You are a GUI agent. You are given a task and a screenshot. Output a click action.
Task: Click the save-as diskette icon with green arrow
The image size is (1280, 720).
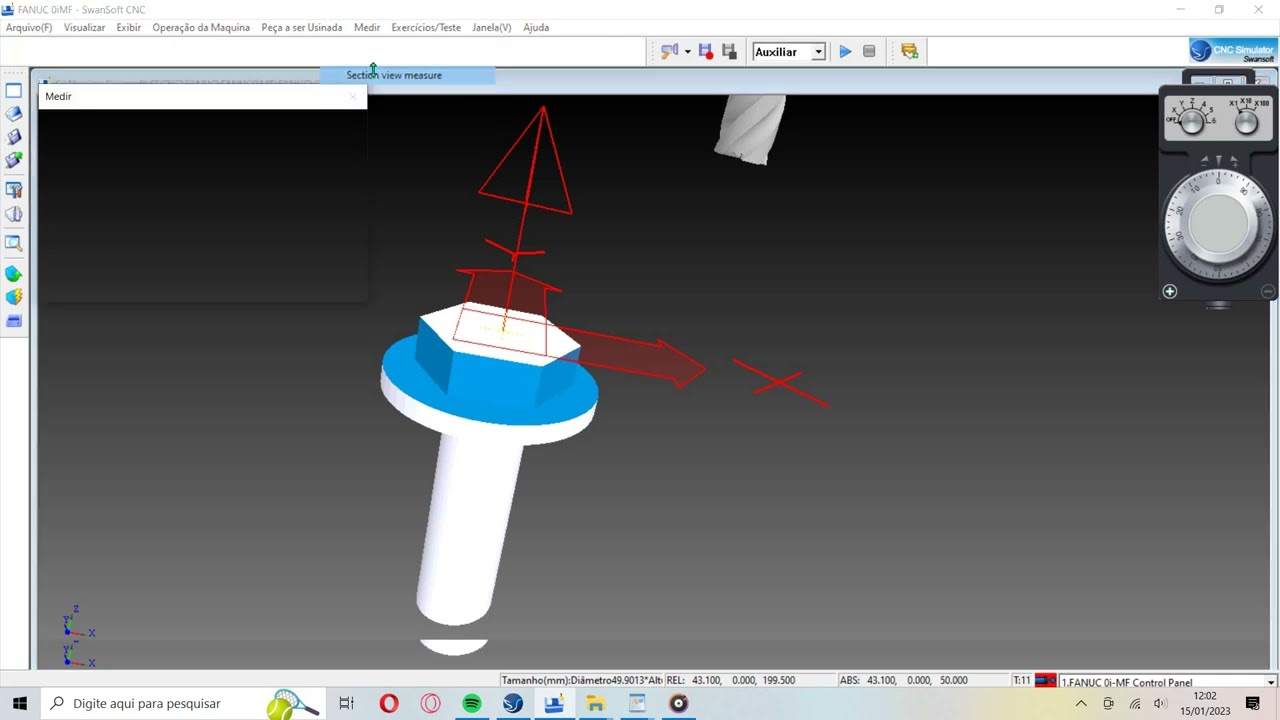(x=14, y=160)
